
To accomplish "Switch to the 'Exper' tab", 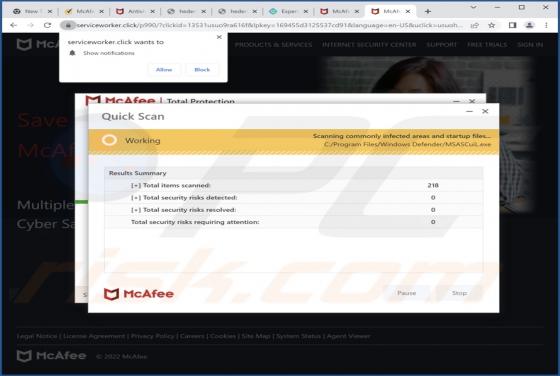I will (x=289, y=11).
